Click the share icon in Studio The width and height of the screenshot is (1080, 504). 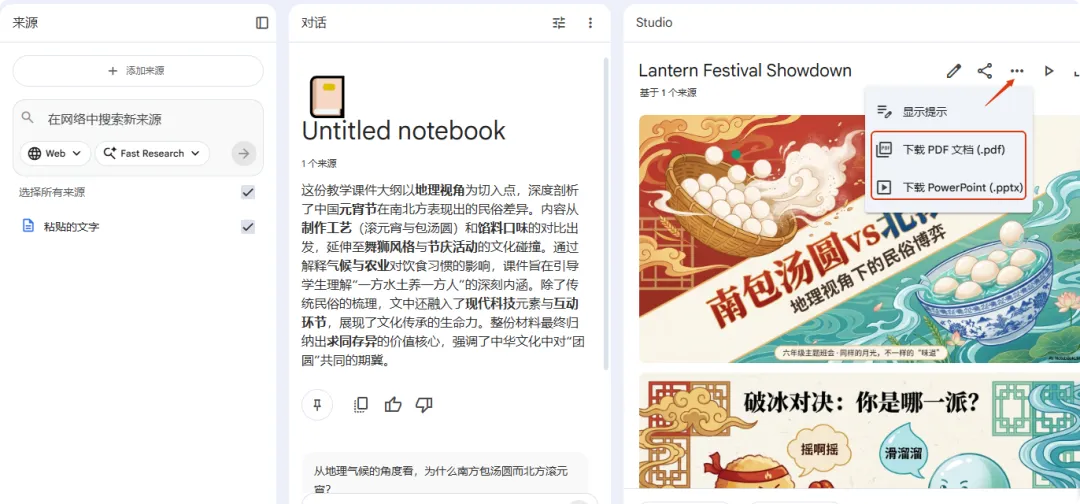pos(985,71)
